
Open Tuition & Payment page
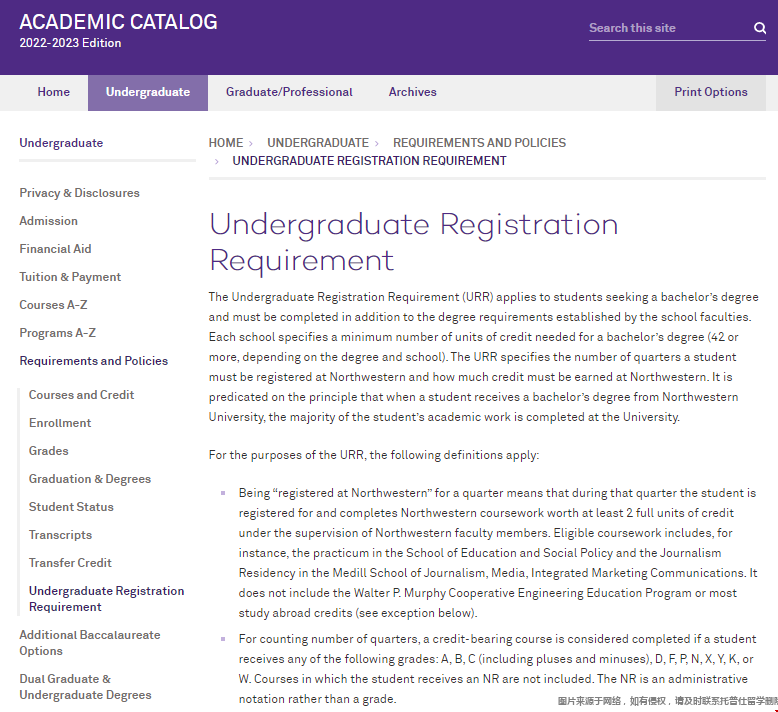(x=70, y=277)
